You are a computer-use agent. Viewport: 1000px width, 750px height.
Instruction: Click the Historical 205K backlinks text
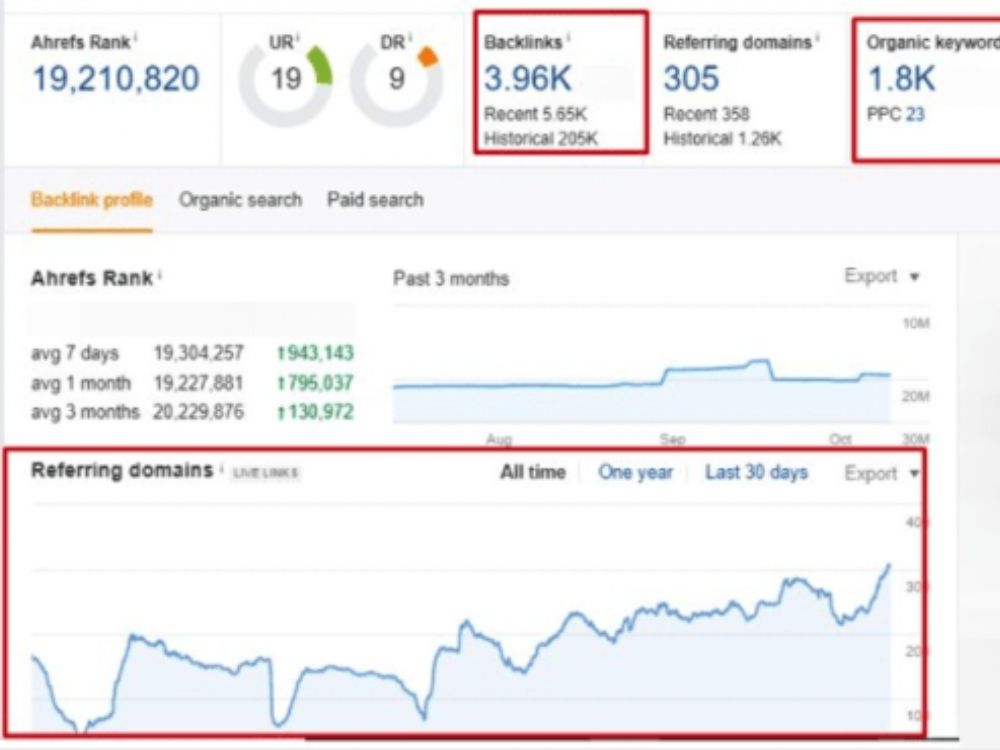(541, 138)
